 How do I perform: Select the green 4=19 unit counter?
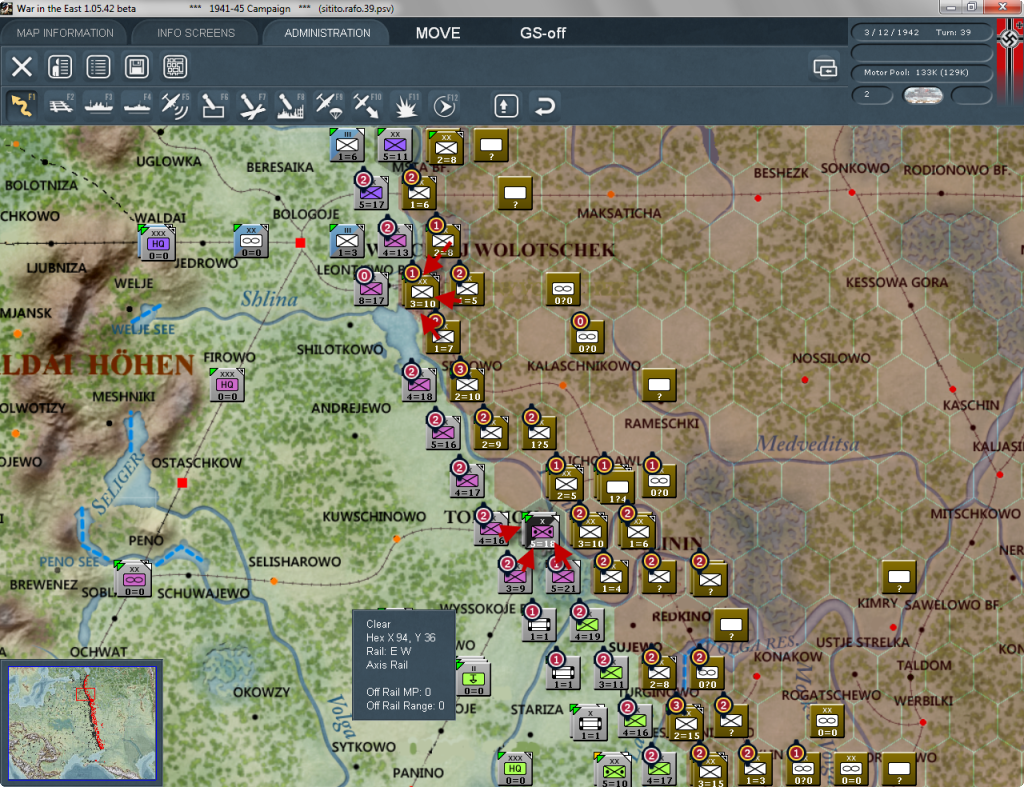[586, 625]
